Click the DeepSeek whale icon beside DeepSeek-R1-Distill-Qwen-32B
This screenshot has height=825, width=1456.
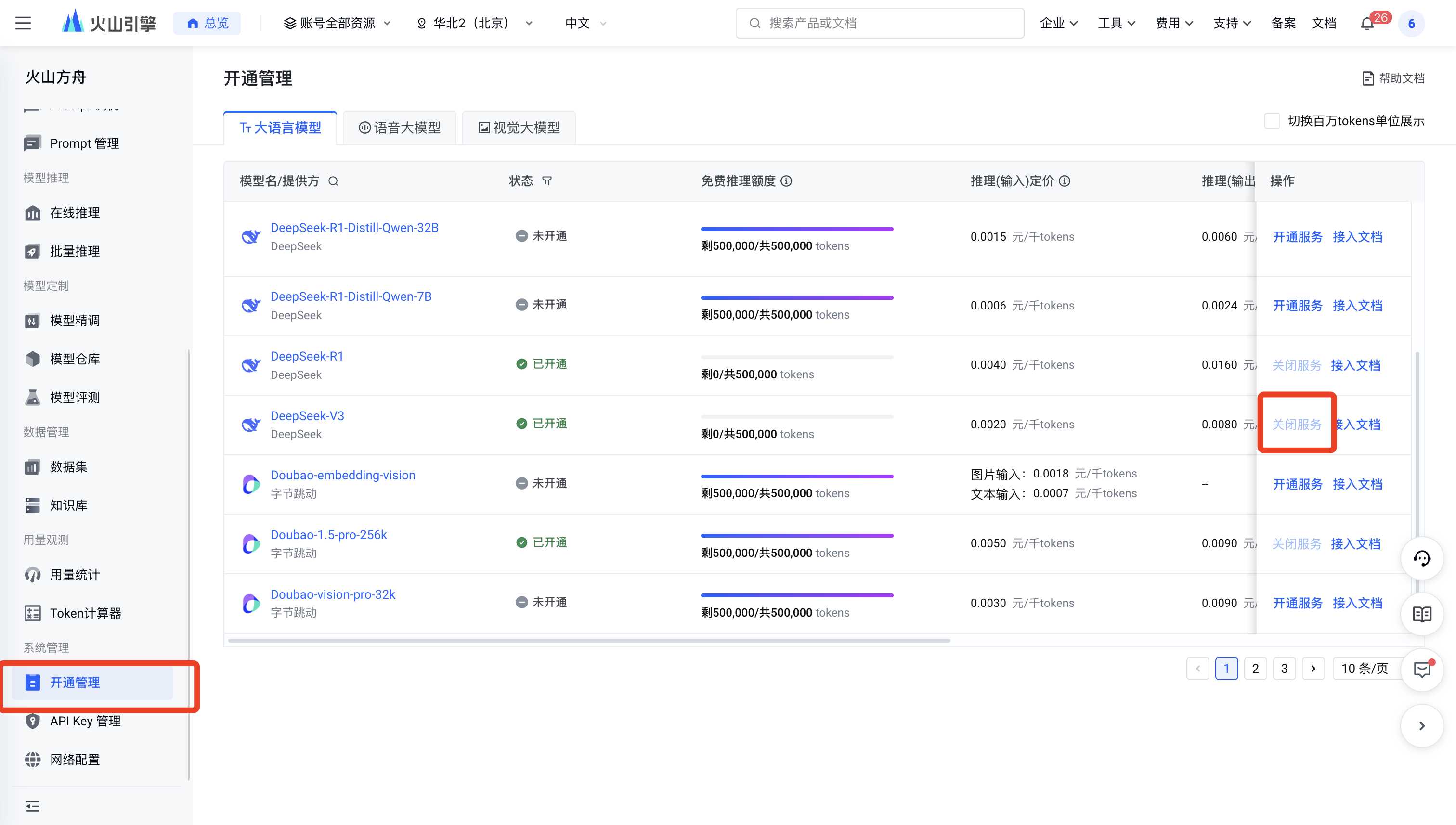[x=251, y=236]
